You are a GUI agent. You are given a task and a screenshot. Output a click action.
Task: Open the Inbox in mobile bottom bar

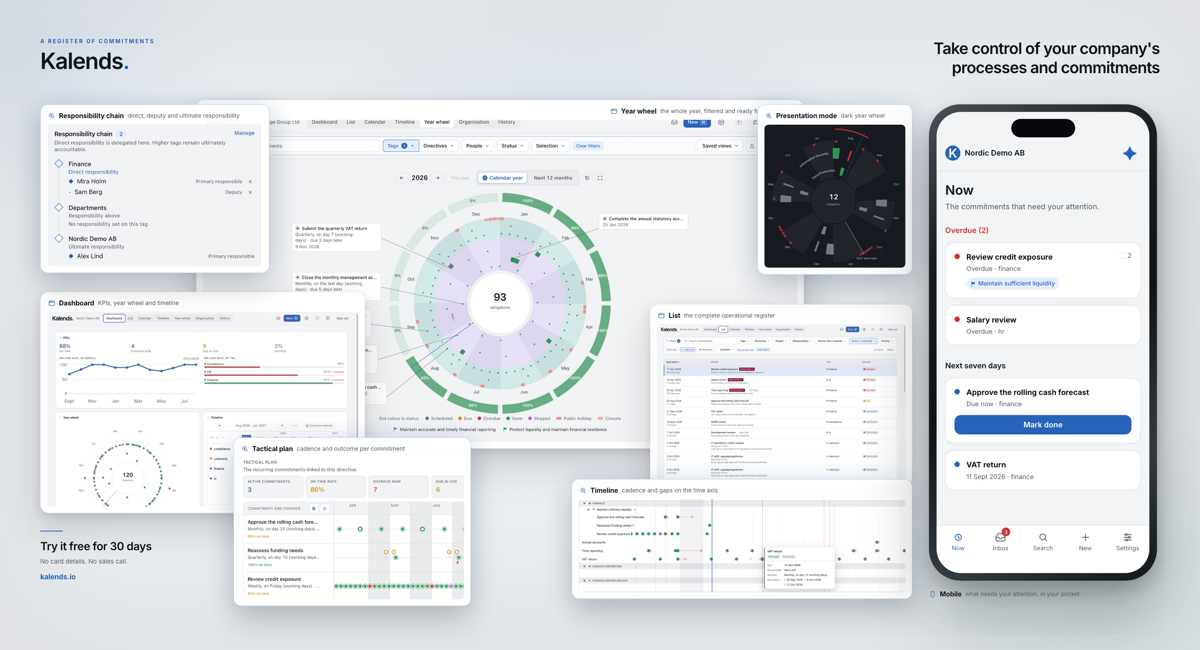point(1000,542)
